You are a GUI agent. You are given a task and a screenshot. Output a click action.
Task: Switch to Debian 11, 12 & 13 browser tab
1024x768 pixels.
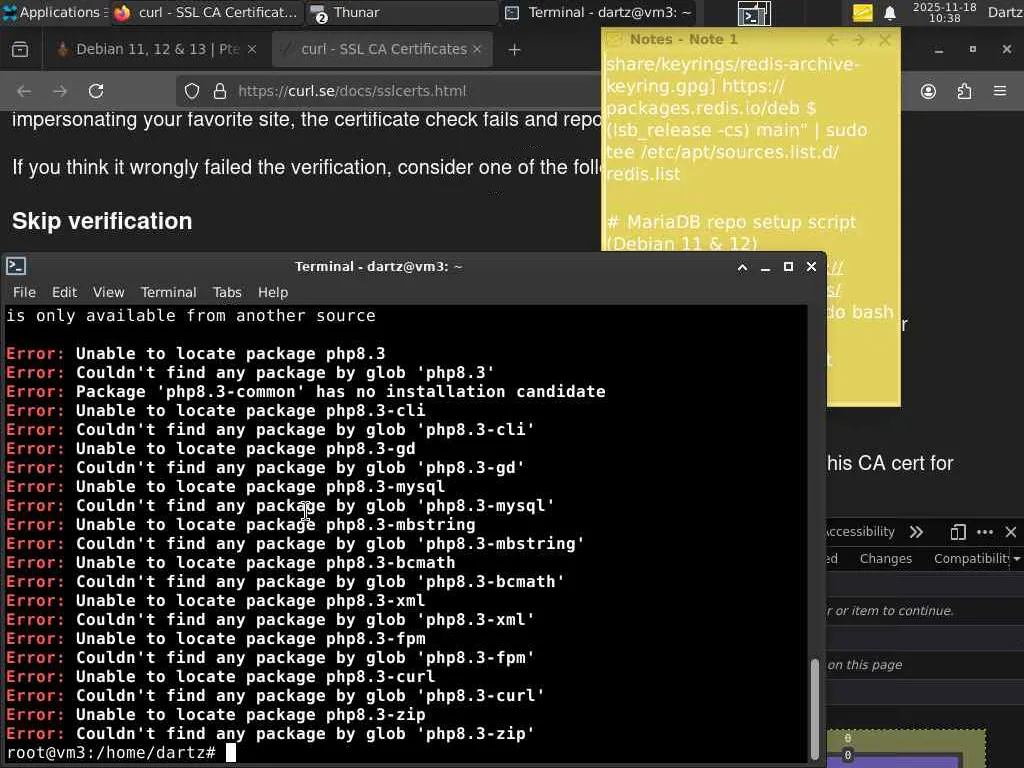click(155, 49)
